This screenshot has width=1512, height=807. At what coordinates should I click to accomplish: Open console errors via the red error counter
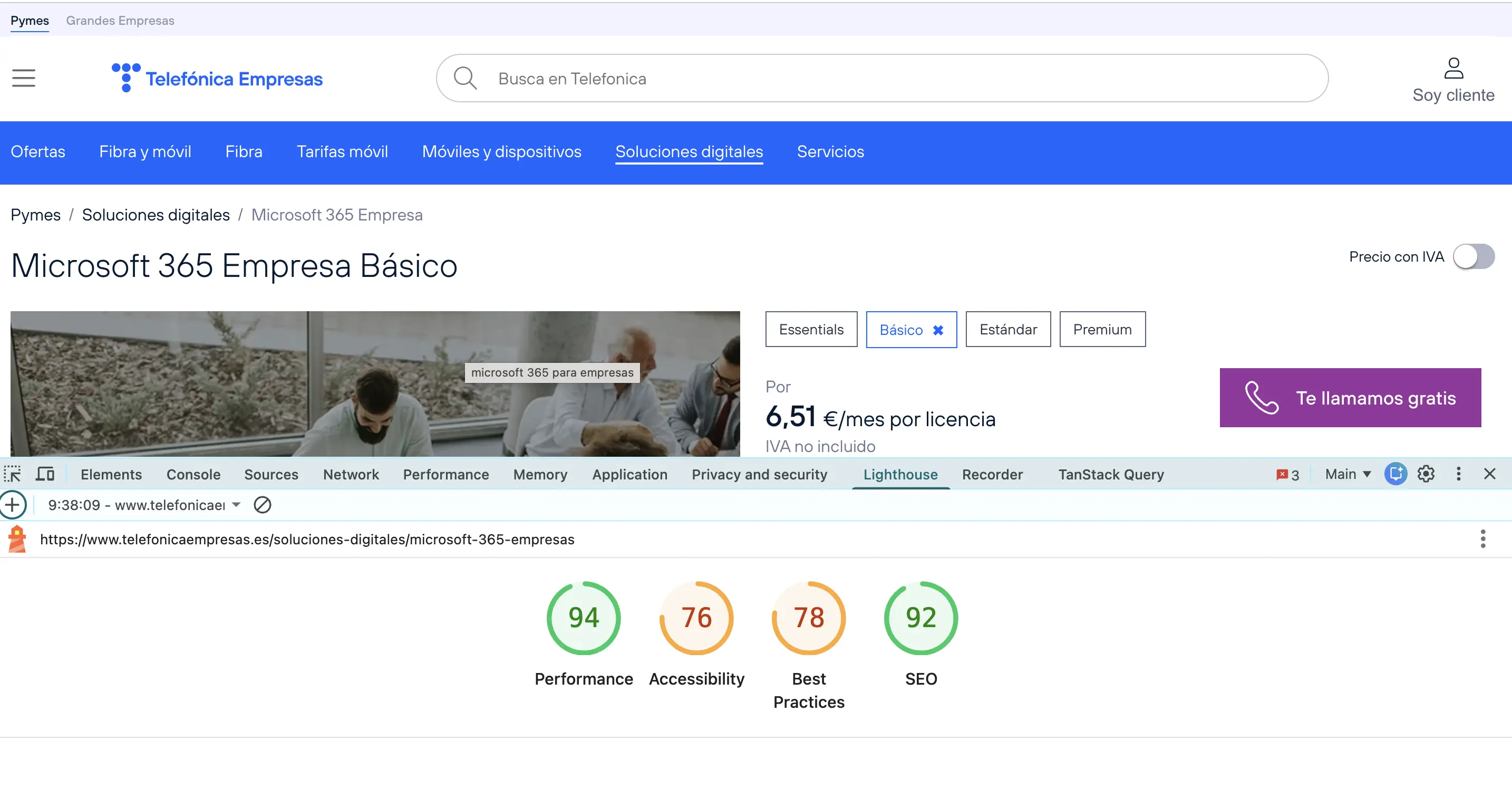tap(1286, 474)
